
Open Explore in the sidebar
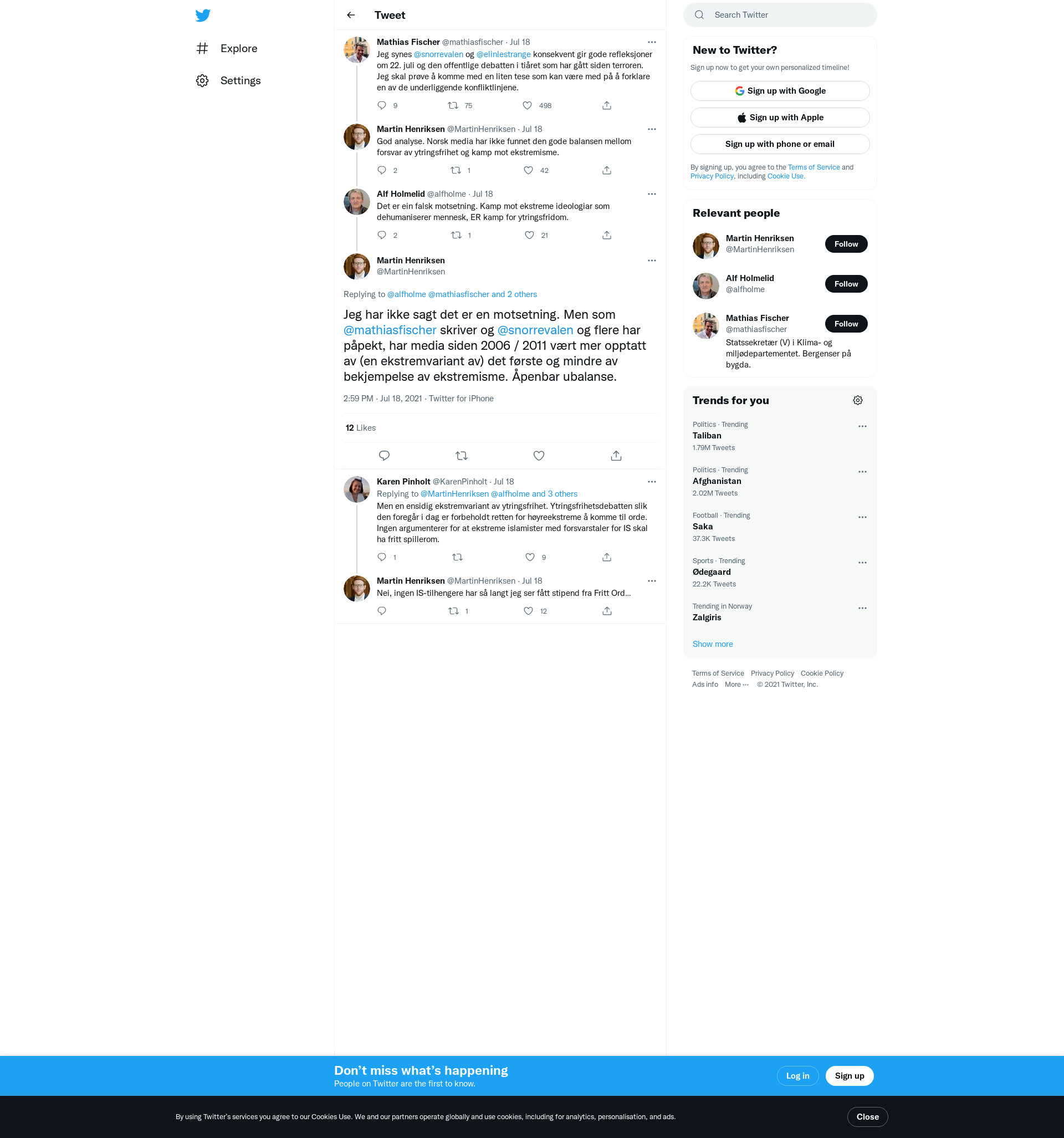pyautogui.click(x=238, y=49)
